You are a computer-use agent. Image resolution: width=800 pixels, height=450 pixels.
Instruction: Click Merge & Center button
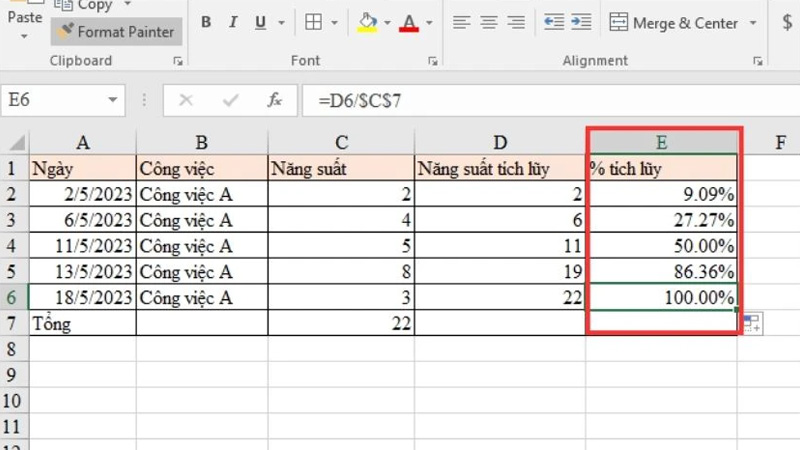674,23
